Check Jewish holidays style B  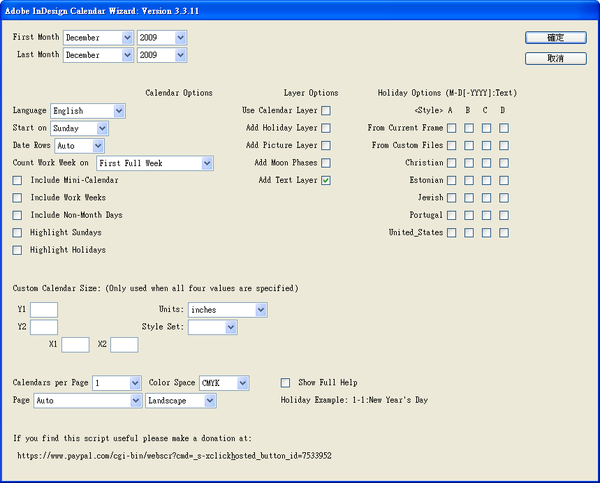(469, 198)
